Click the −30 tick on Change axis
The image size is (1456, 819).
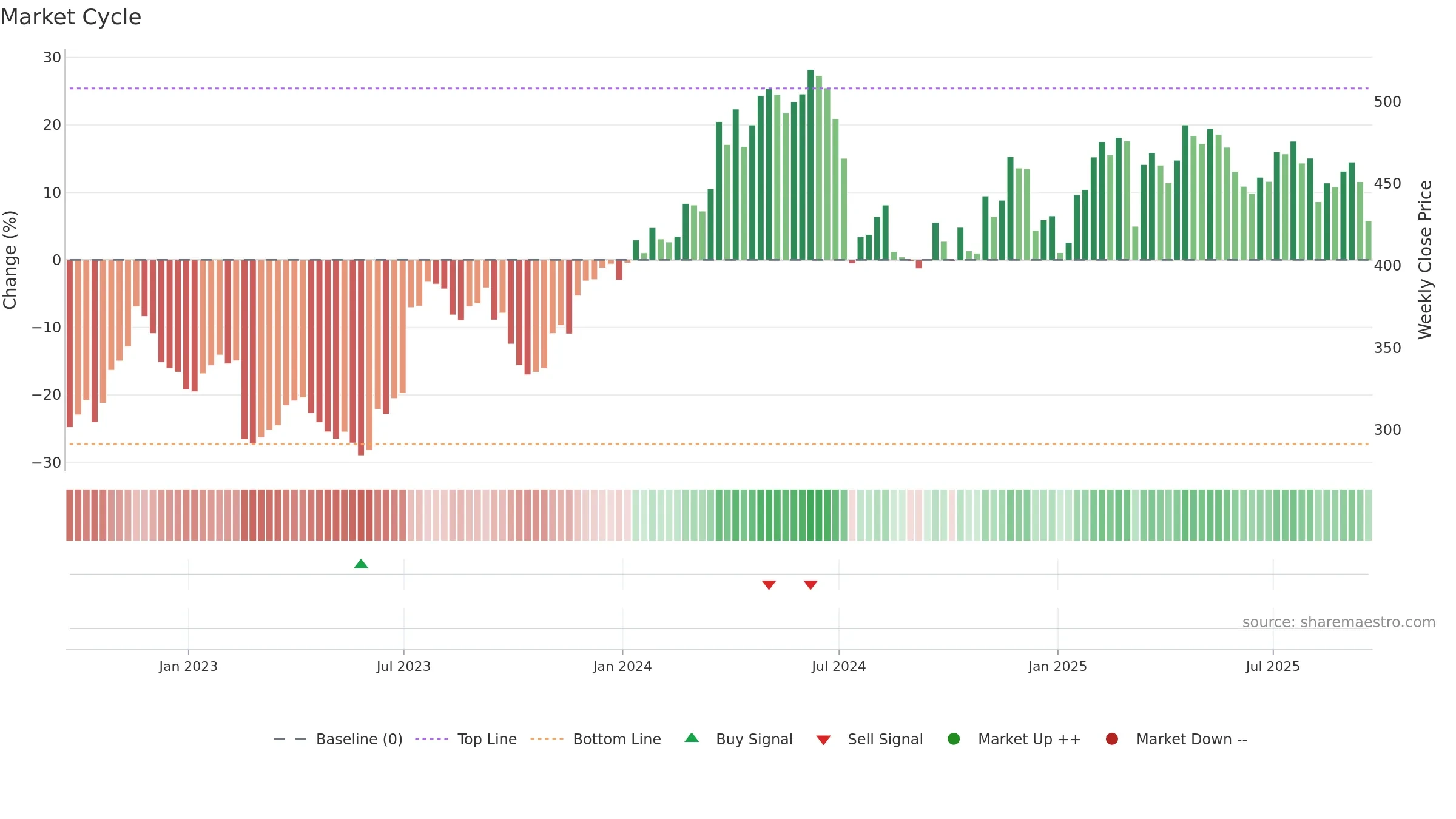[47, 463]
